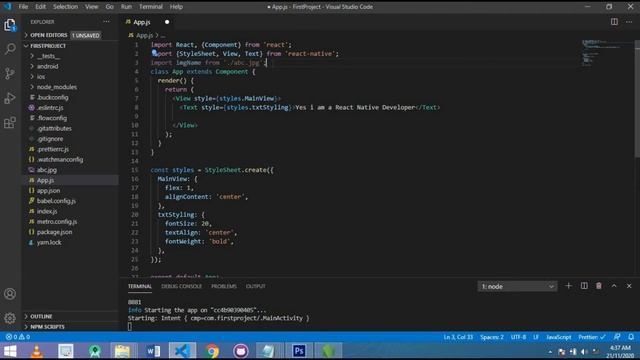Close the terminal panel

(x=629, y=286)
